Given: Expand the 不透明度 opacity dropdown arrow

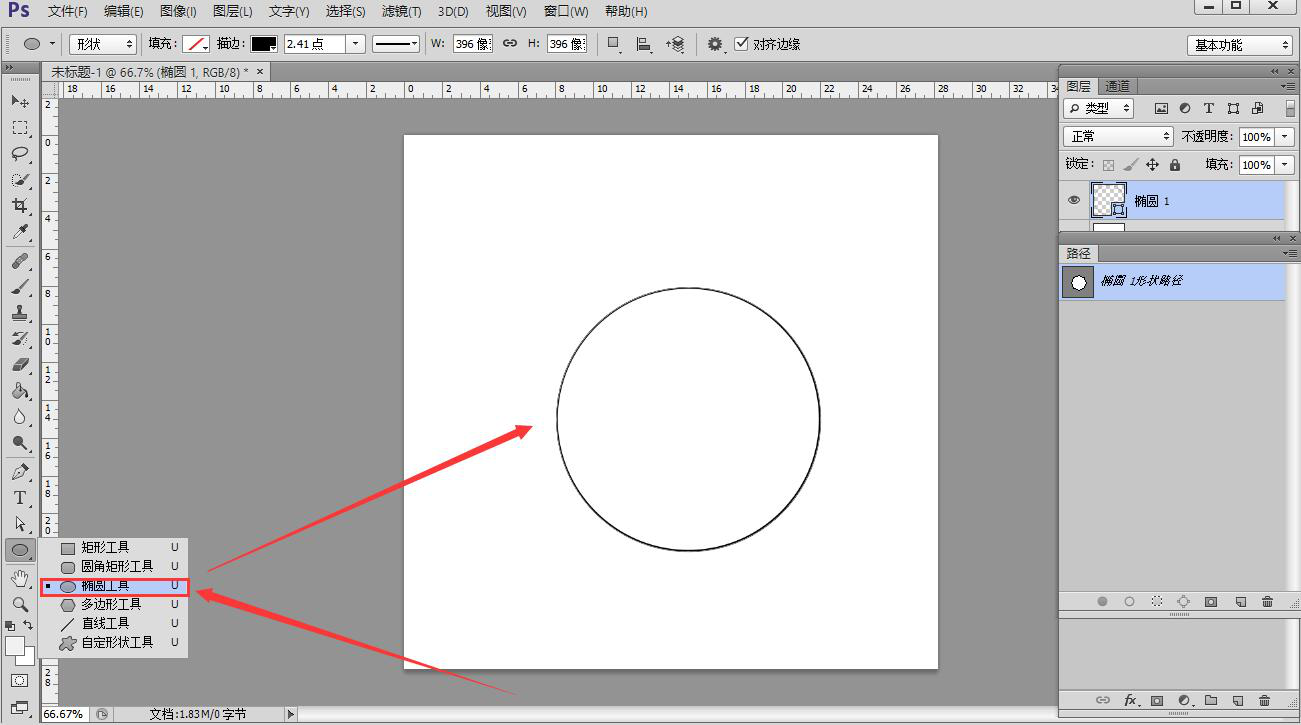Looking at the screenshot, I should [x=1284, y=137].
